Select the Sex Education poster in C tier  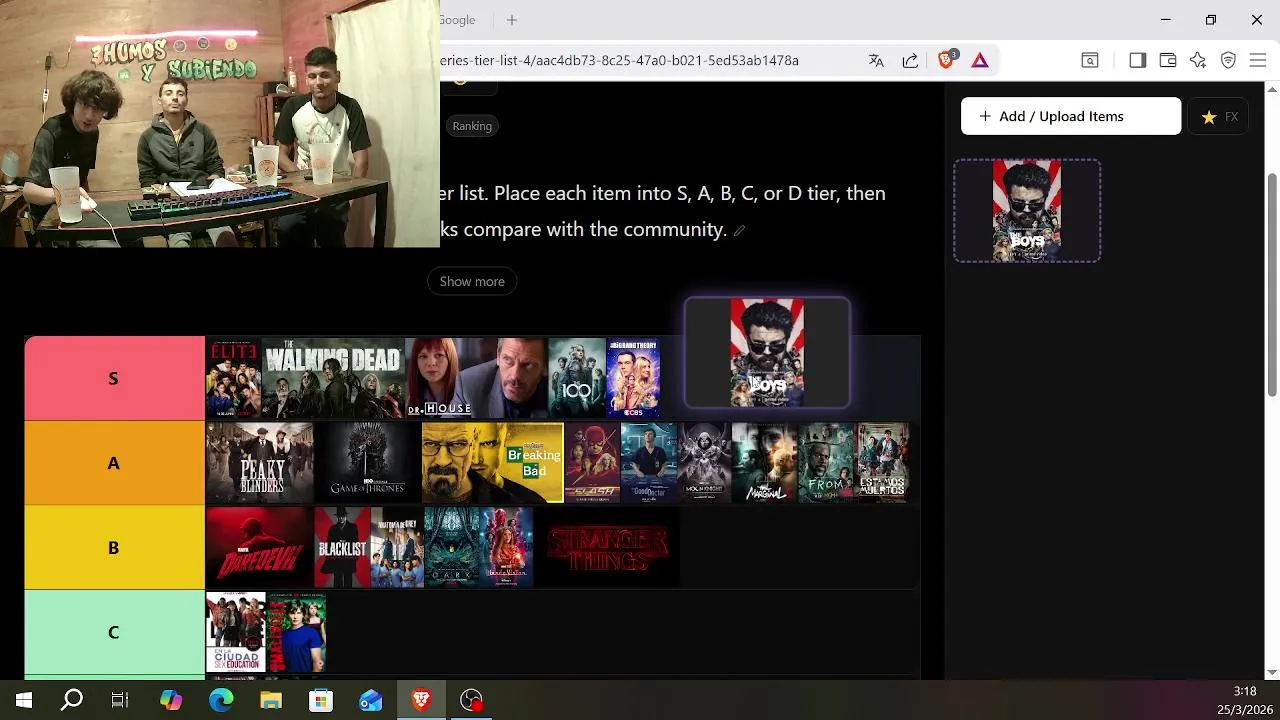click(x=236, y=632)
